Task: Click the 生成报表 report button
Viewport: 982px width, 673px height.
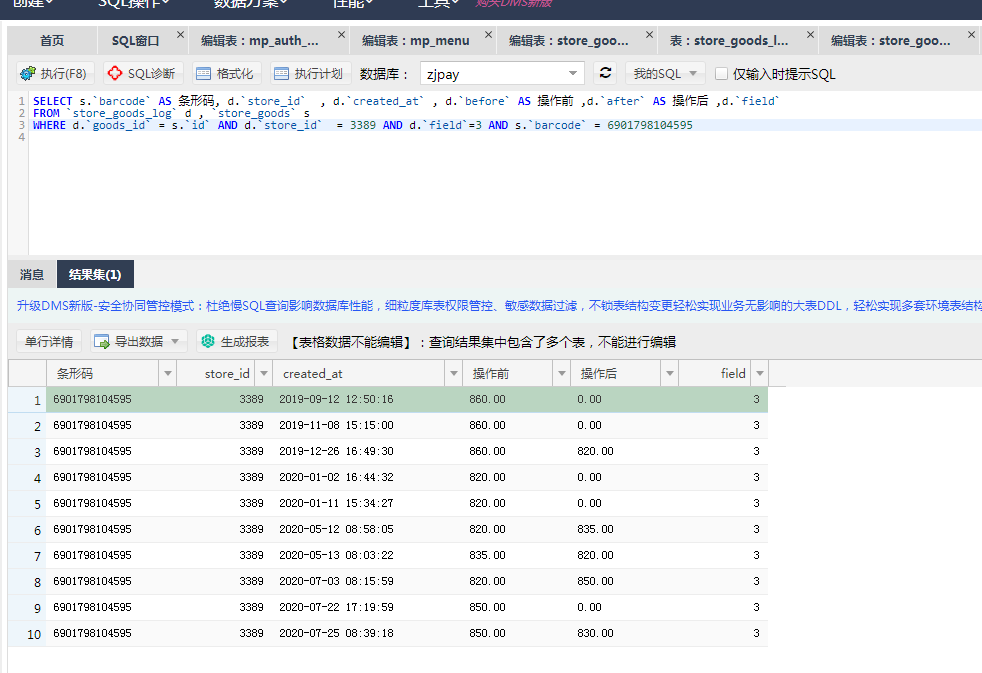Action: [236, 342]
